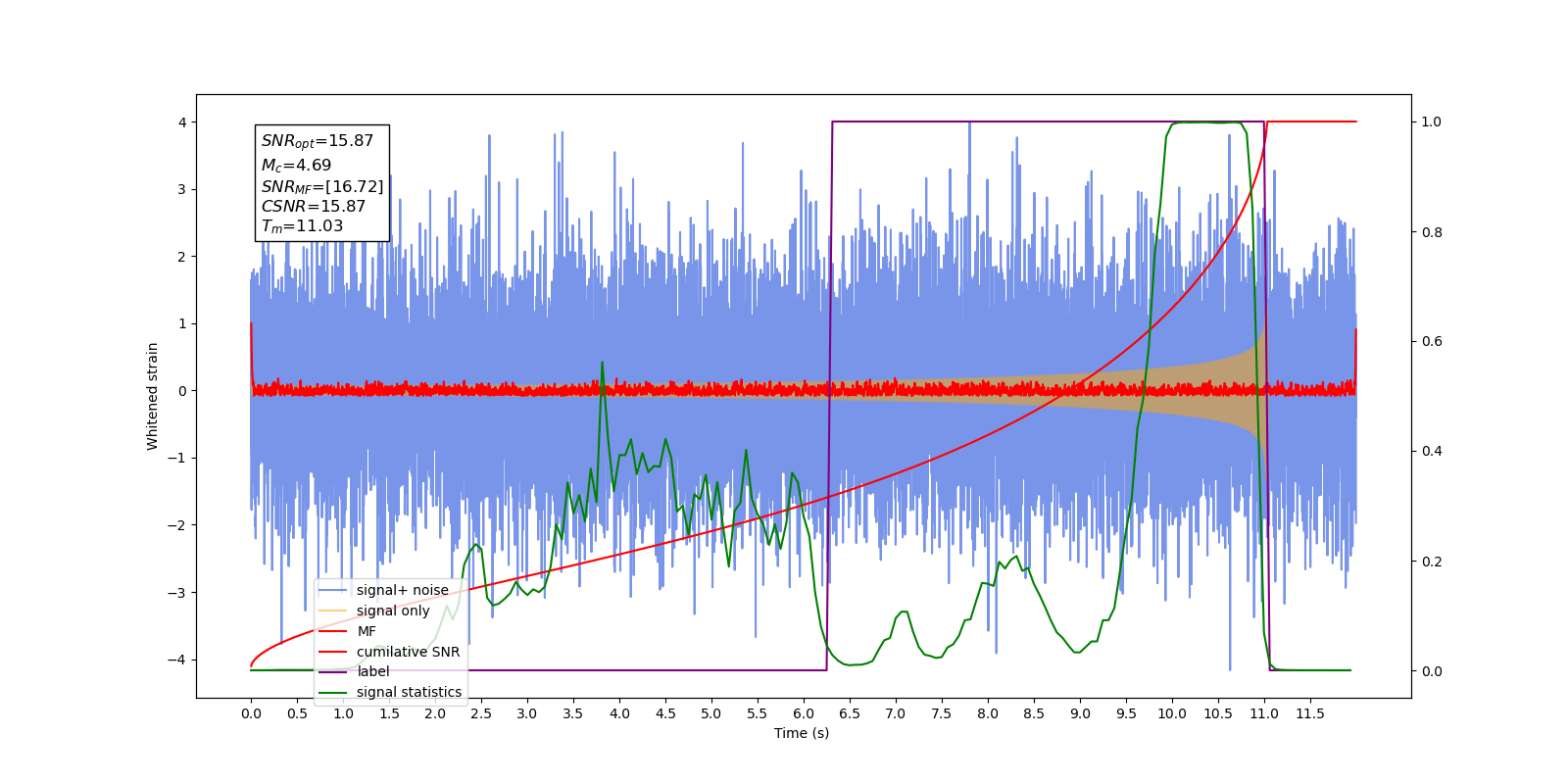Select the CSNR=15.87 annotation line
This screenshot has height=784, width=1568.
pos(314,207)
